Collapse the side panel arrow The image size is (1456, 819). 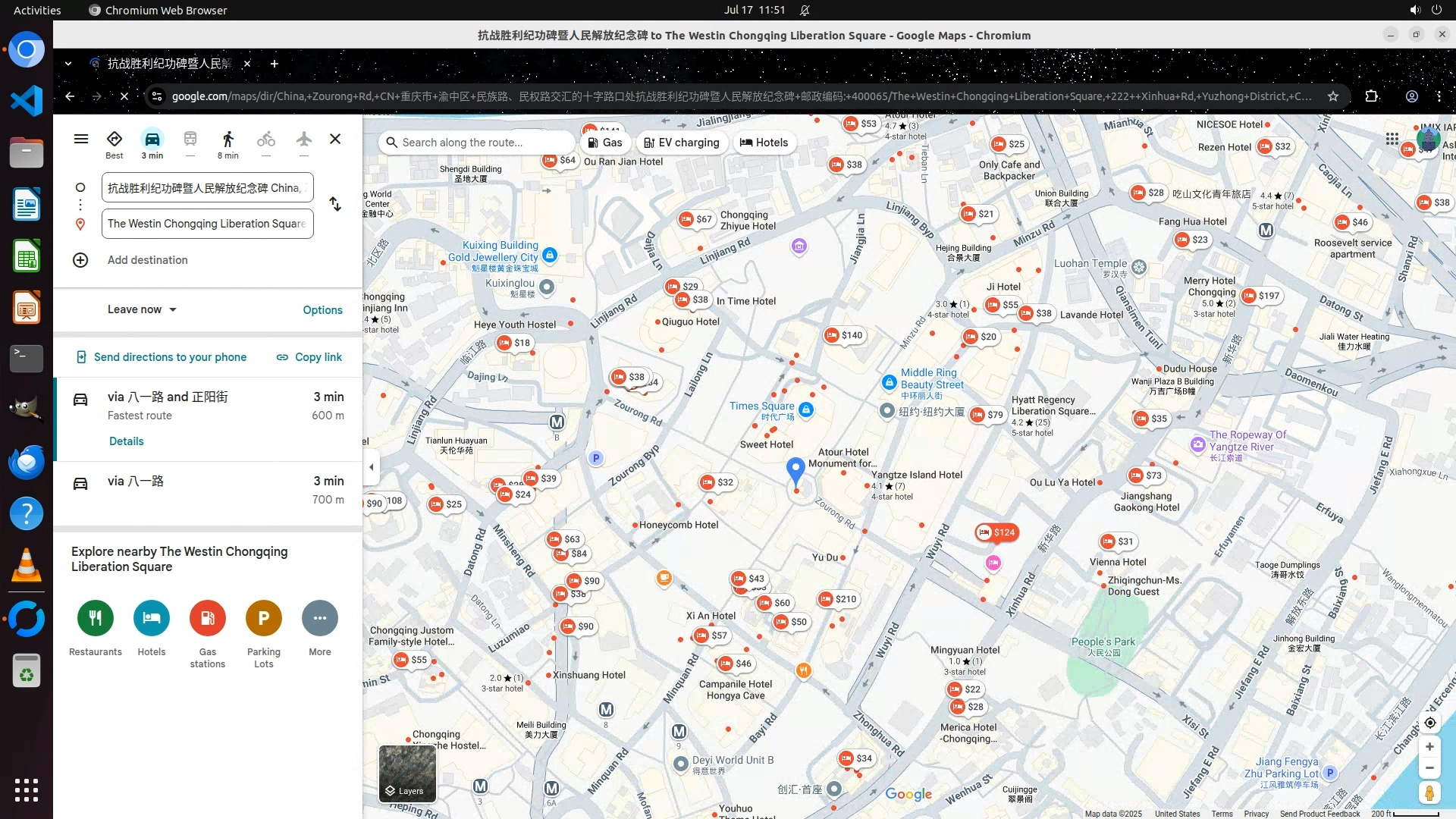(x=371, y=467)
